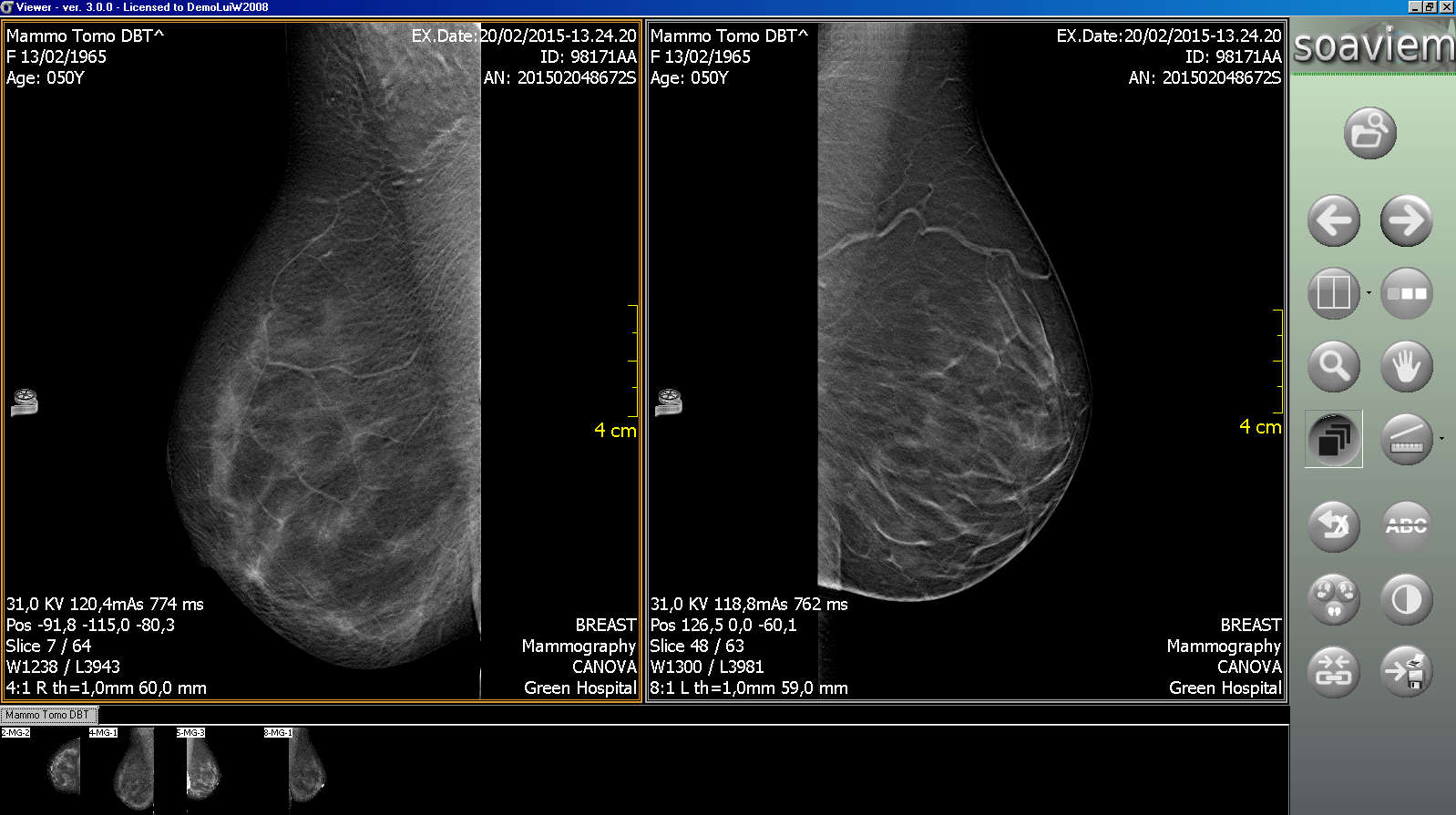Click '31,0 KV 120,4mAs 774 ms' text

105,604
